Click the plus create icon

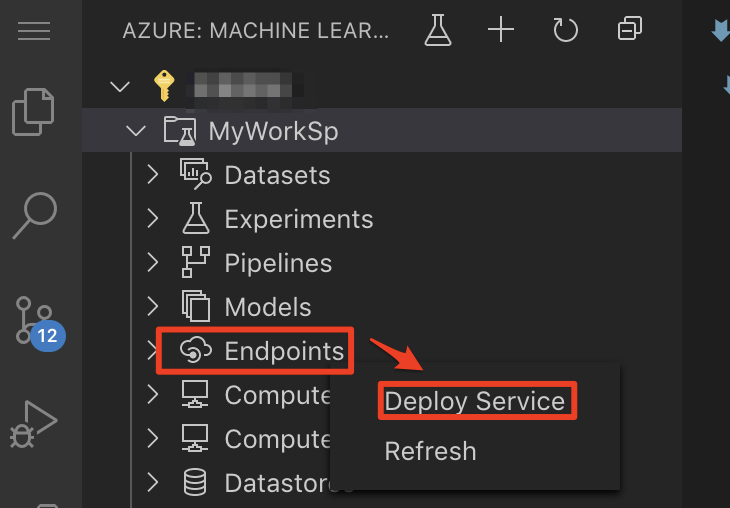(501, 30)
